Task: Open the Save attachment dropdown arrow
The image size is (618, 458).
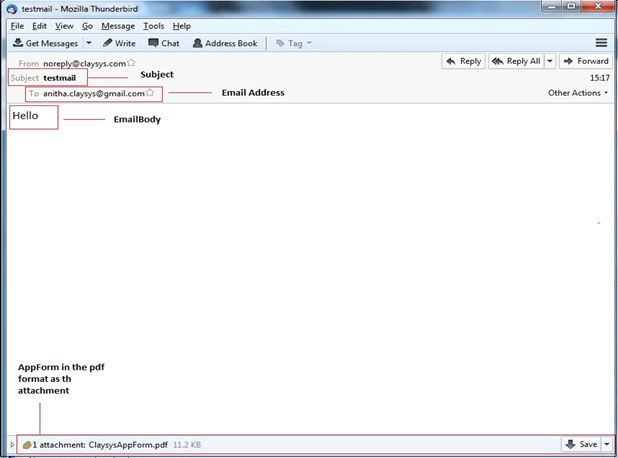Action: (607, 445)
